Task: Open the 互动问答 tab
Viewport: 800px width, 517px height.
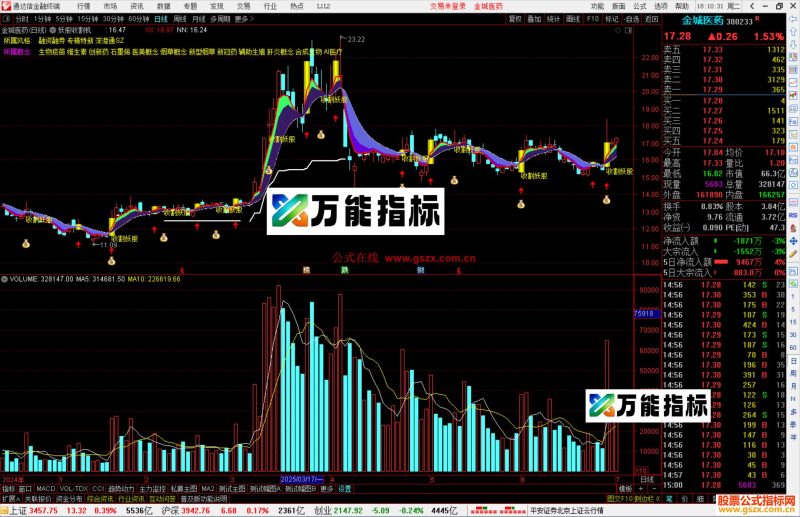Action: click(x=162, y=499)
